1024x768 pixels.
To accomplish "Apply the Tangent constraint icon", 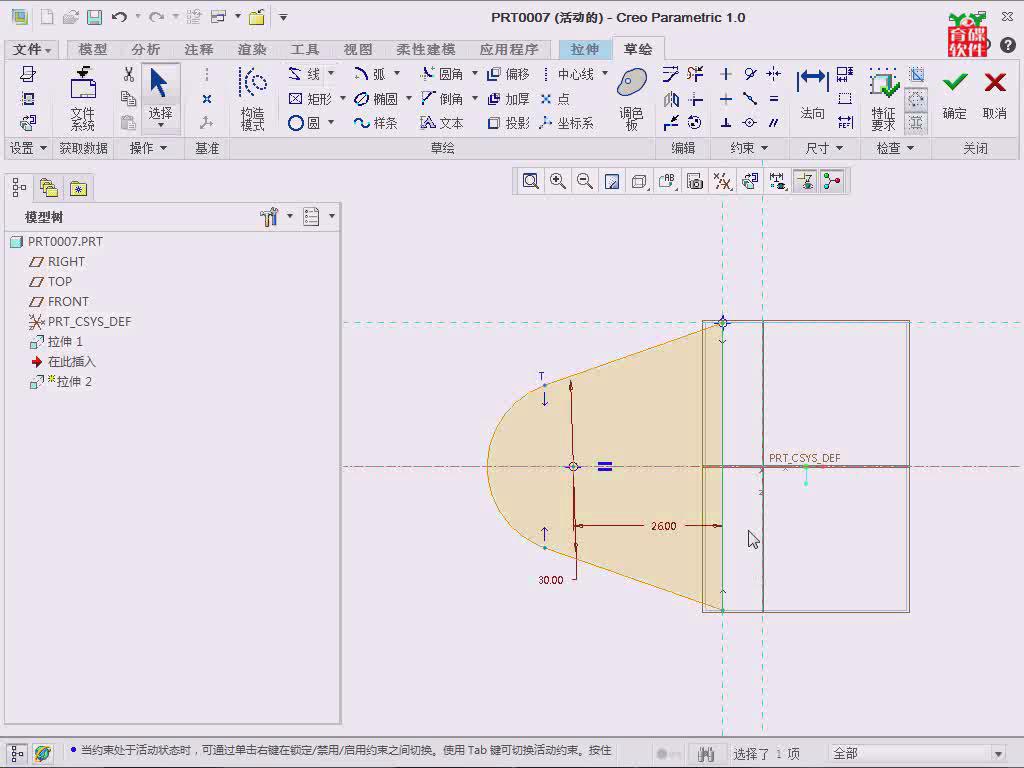I will (x=750, y=74).
